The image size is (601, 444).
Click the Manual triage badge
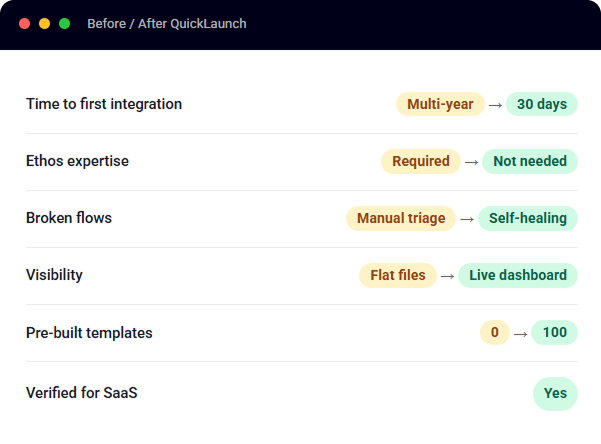point(401,218)
